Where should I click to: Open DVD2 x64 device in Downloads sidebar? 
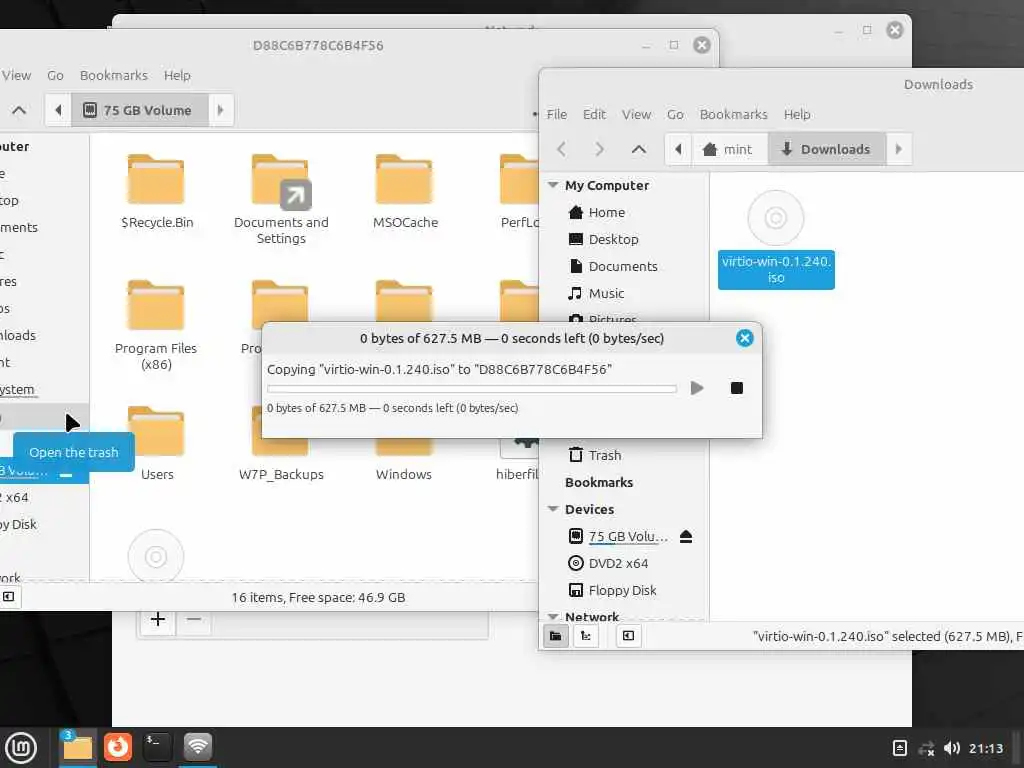pos(617,563)
